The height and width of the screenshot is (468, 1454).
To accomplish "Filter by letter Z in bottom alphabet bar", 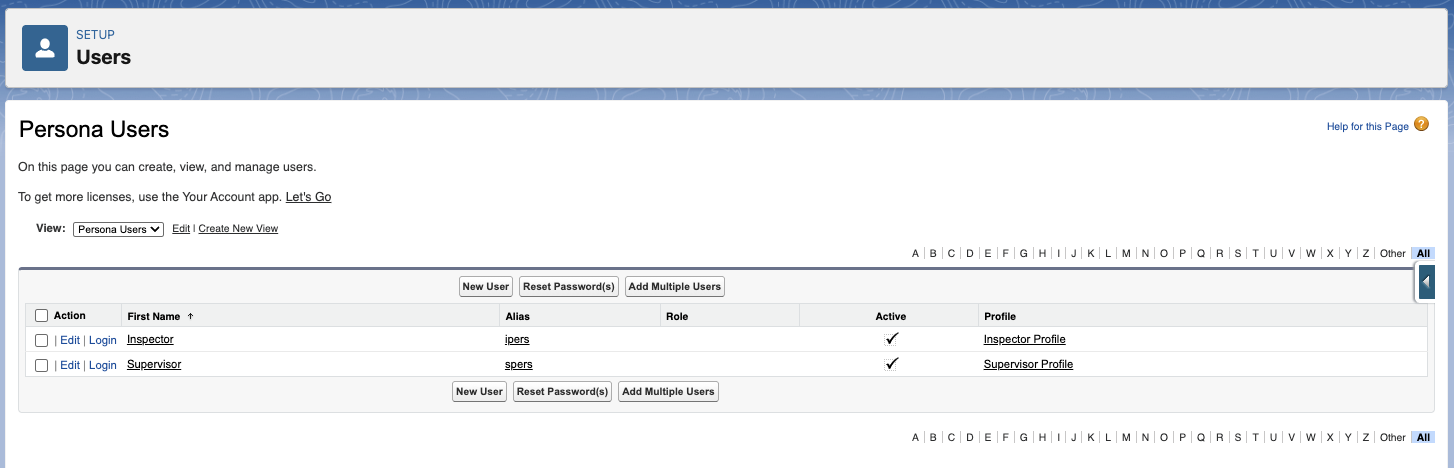I will [x=1365, y=438].
